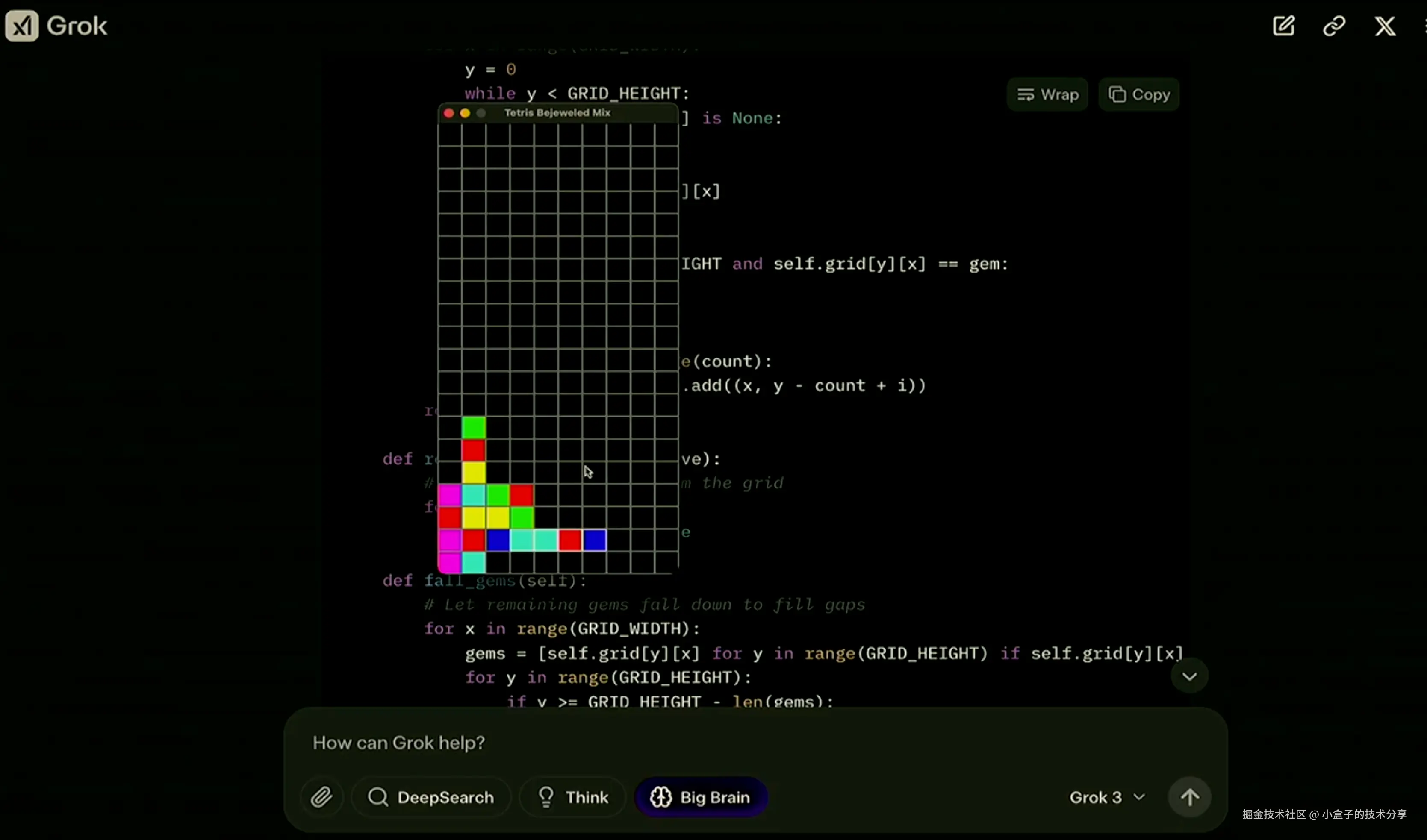The height and width of the screenshot is (840, 1427).
Task: Start a new chat with compose icon
Action: (x=1283, y=26)
